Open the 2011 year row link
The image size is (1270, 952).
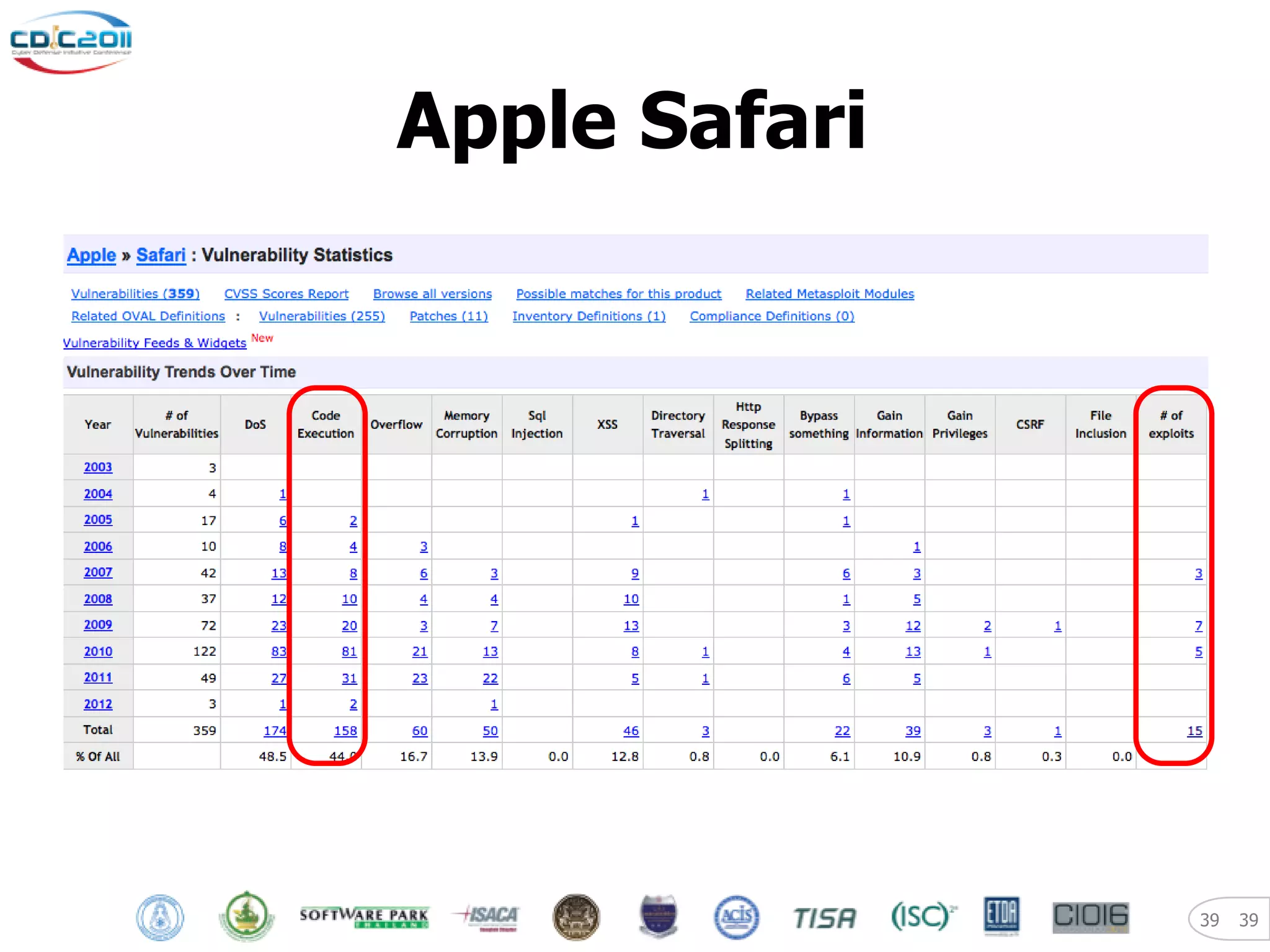(x=98, y=678)
